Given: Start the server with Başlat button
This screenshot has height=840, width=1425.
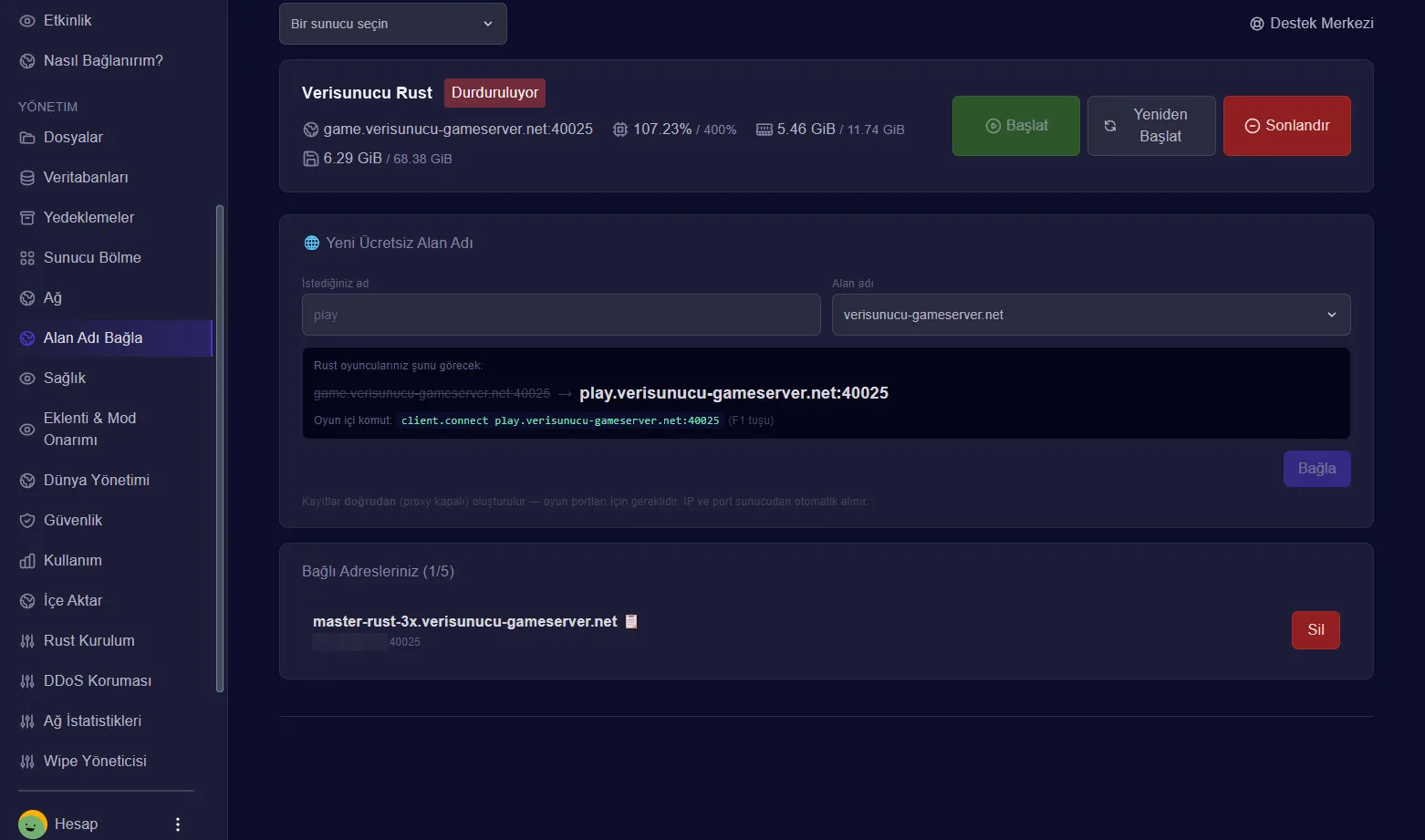Looking at the screenshot, I should coord(1016,126).
